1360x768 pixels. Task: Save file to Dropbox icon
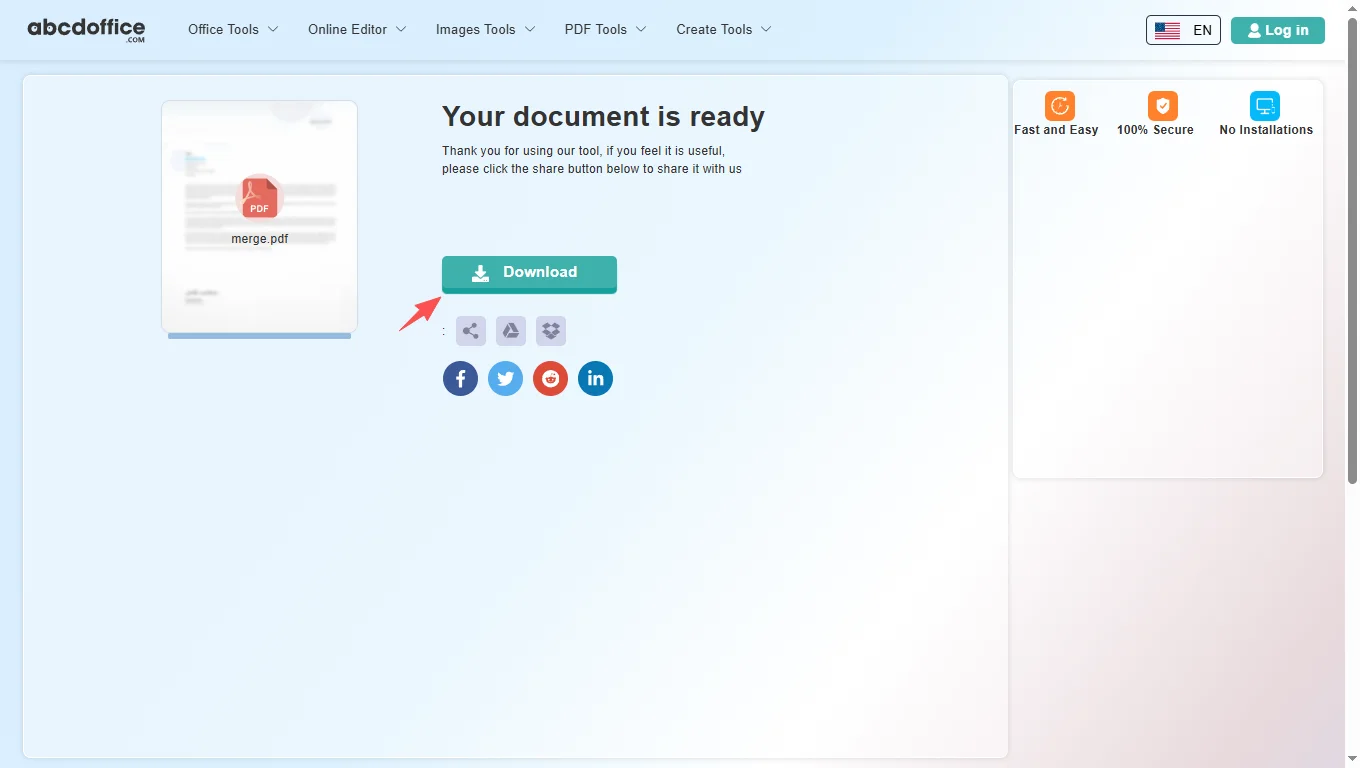click(551, 331)
